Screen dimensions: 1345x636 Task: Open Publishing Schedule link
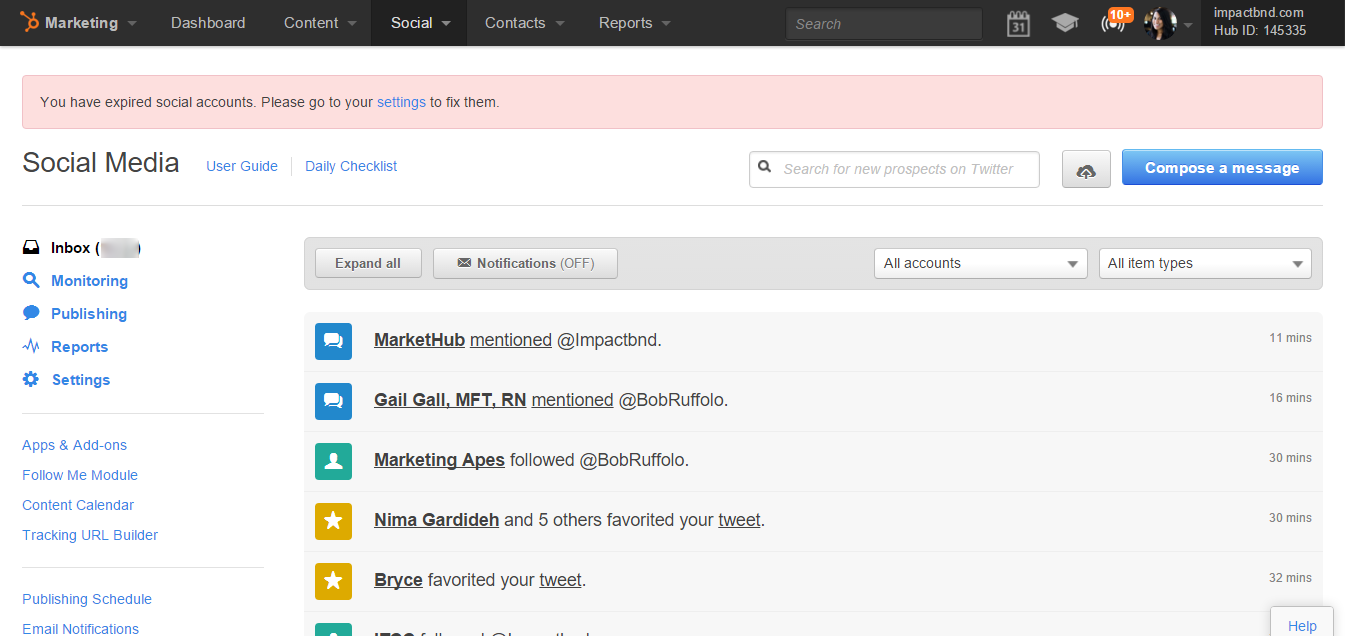click(x=87, y=599)
